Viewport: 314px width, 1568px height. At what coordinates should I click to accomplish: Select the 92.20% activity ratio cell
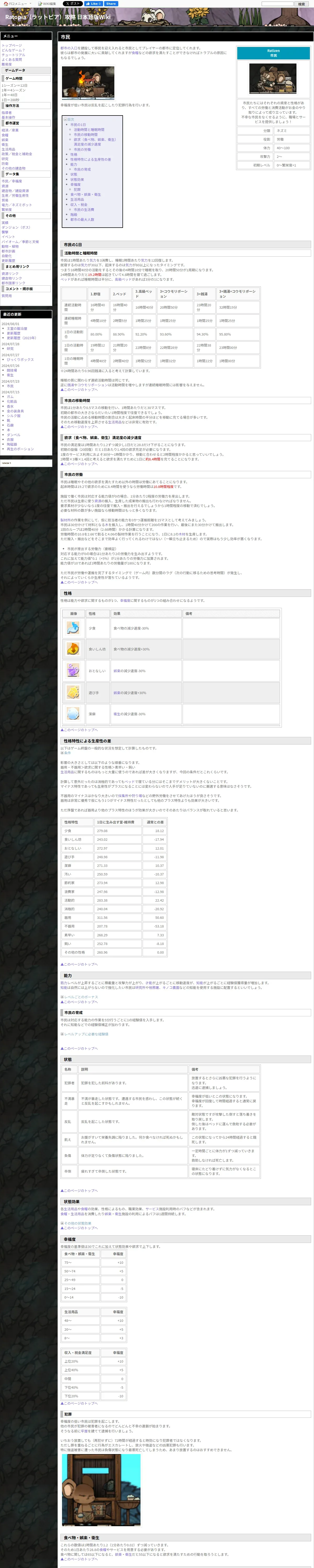pos(144,334)
